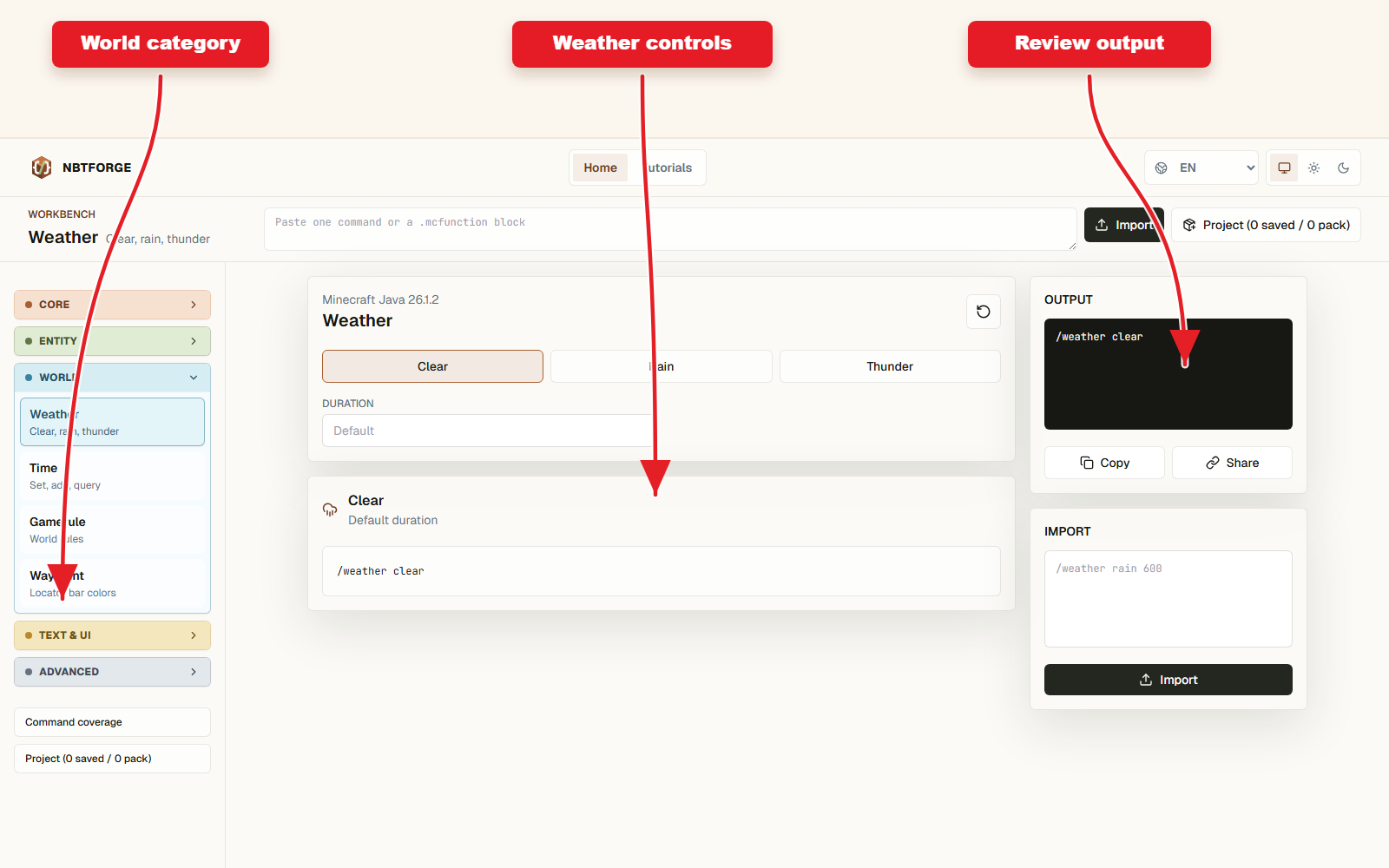Open the EN language dropdown
The image size is (1389, 868).
[1201, 168]
